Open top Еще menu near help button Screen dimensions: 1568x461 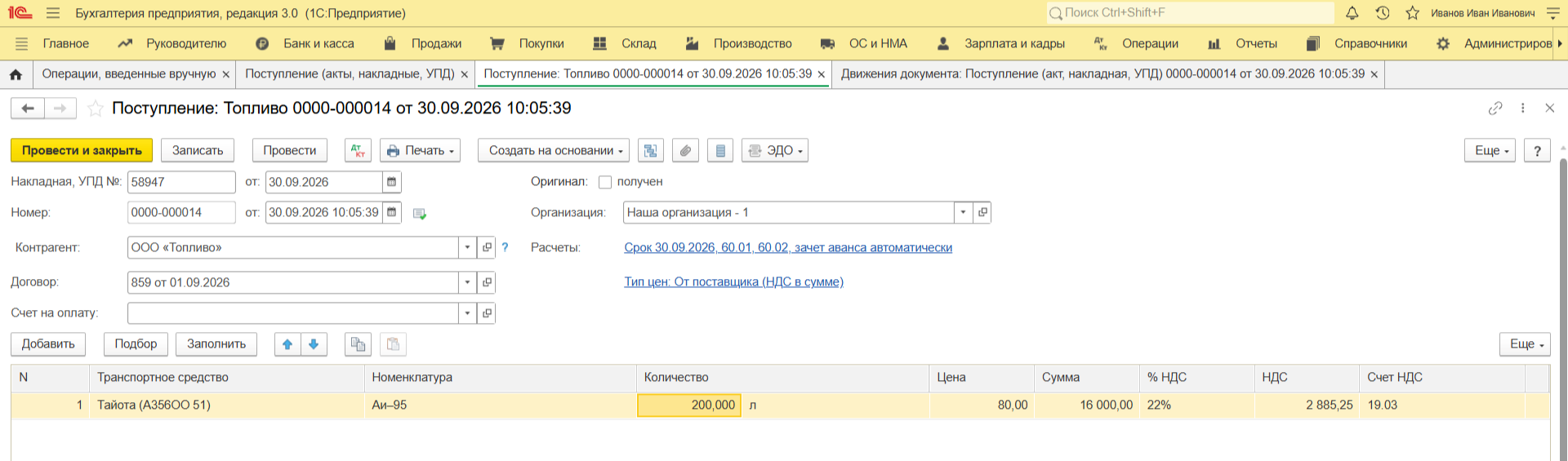point(1490,150)
